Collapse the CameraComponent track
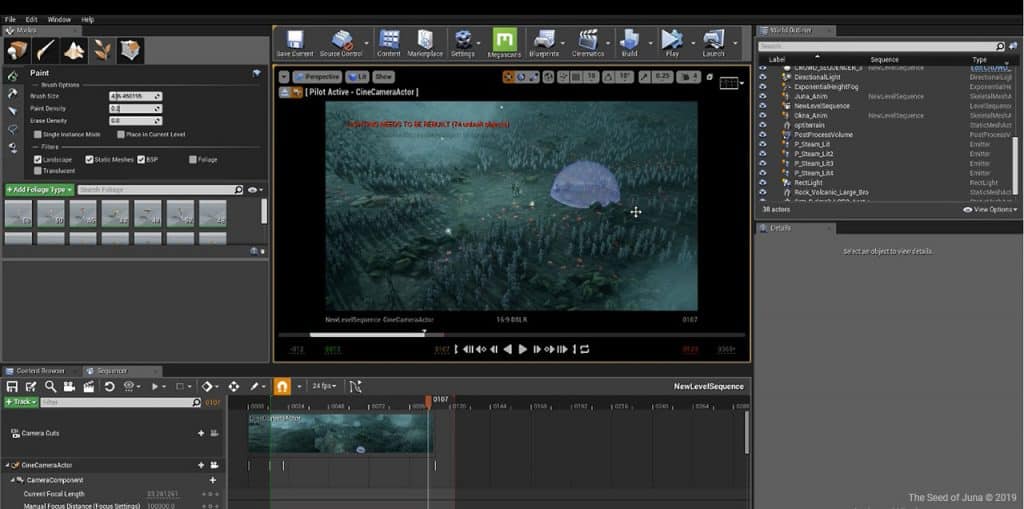This screenshot has width=1024, height=509. click(12, 480)
